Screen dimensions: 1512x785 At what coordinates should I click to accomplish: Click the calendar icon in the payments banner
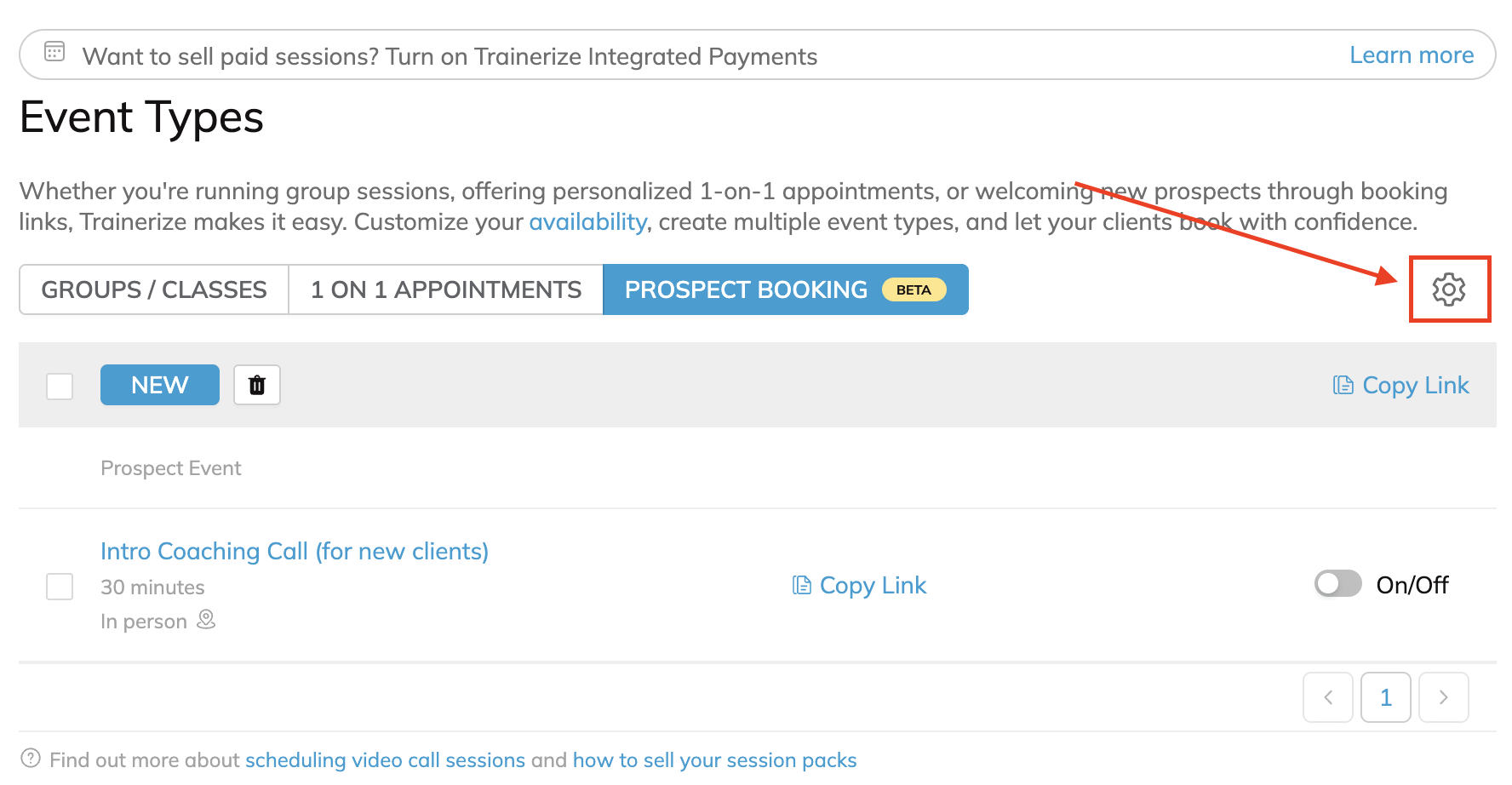tap(54, 52)
